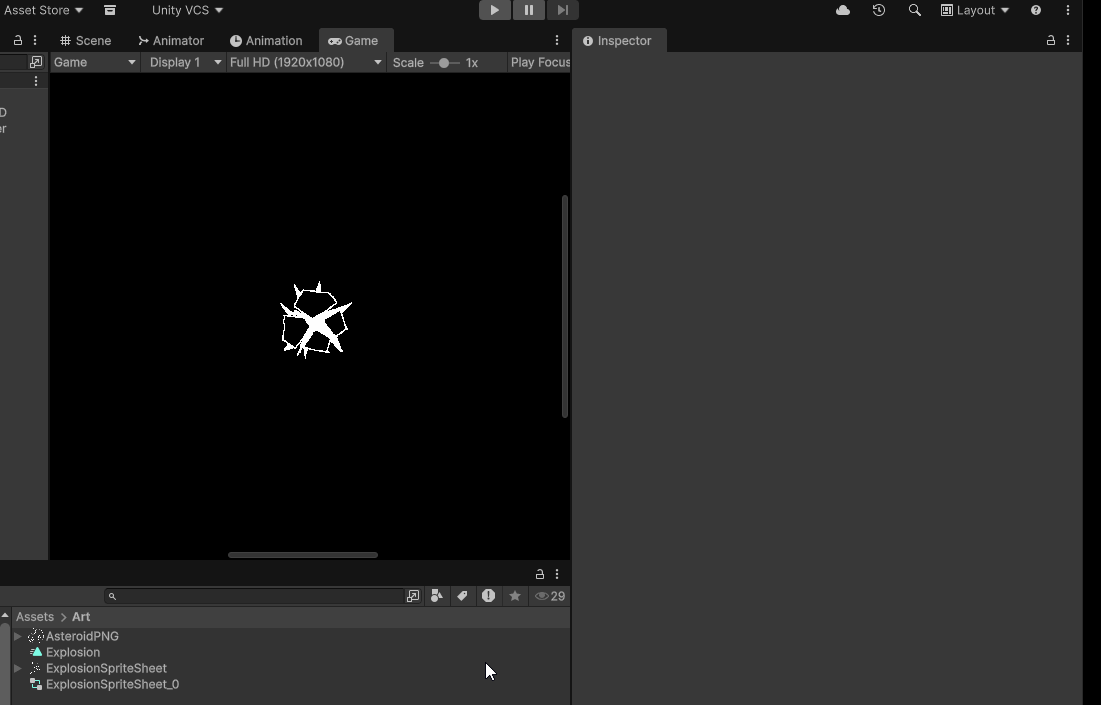The image size is (1101, 705).
Task: Toggle the Pause button
Action: [528, 10]
